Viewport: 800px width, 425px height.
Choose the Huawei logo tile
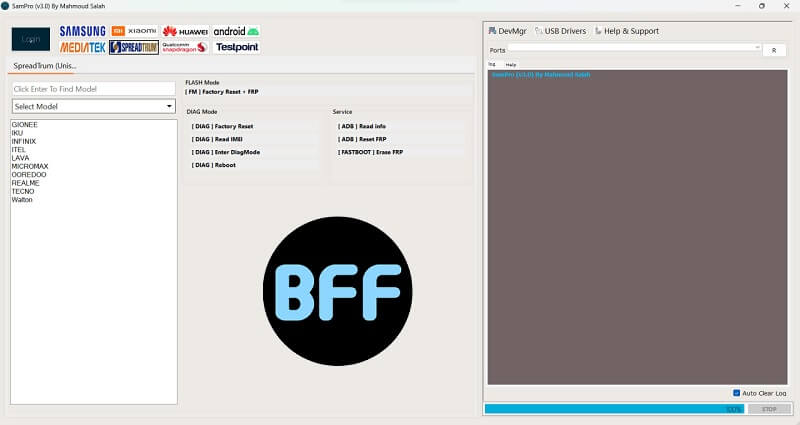tap(185, 31)
